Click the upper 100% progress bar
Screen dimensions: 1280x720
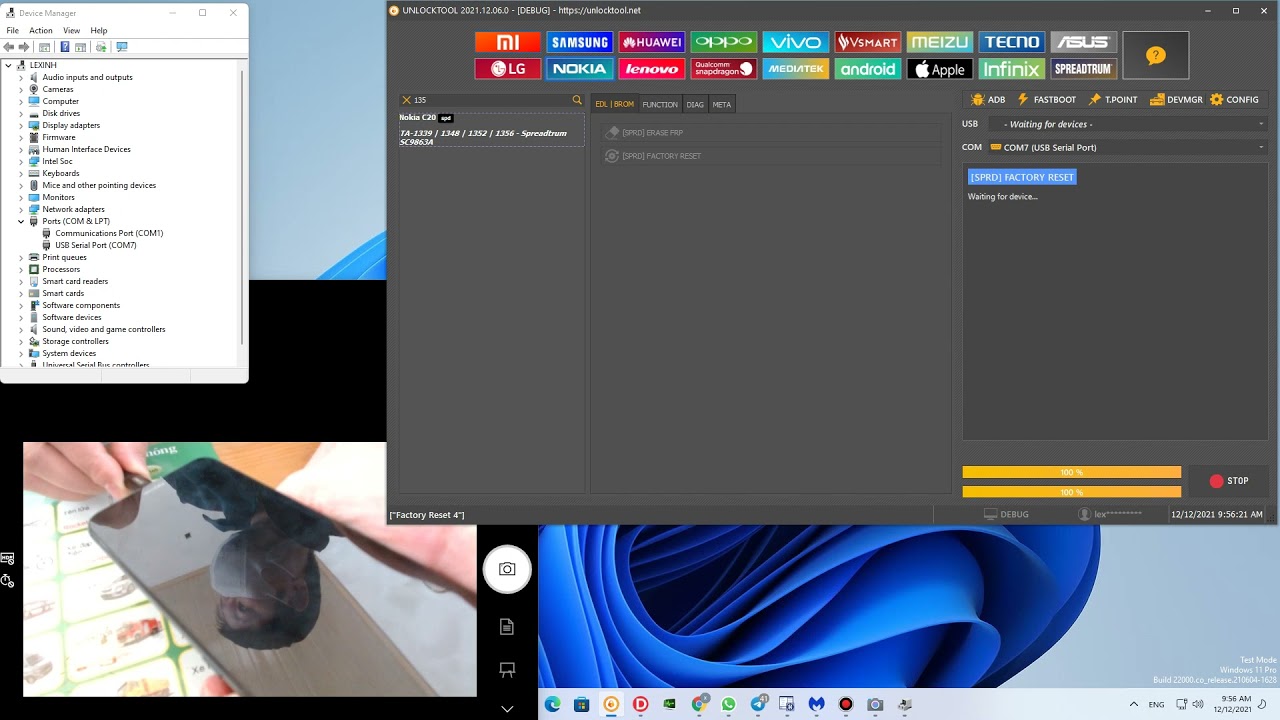pos(1071,472)
